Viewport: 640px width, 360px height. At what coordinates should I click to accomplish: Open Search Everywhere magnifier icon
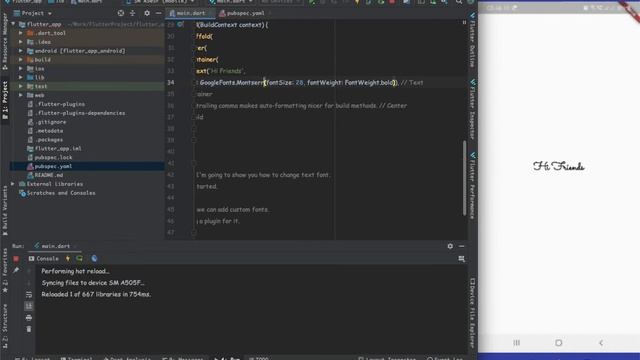459,2
